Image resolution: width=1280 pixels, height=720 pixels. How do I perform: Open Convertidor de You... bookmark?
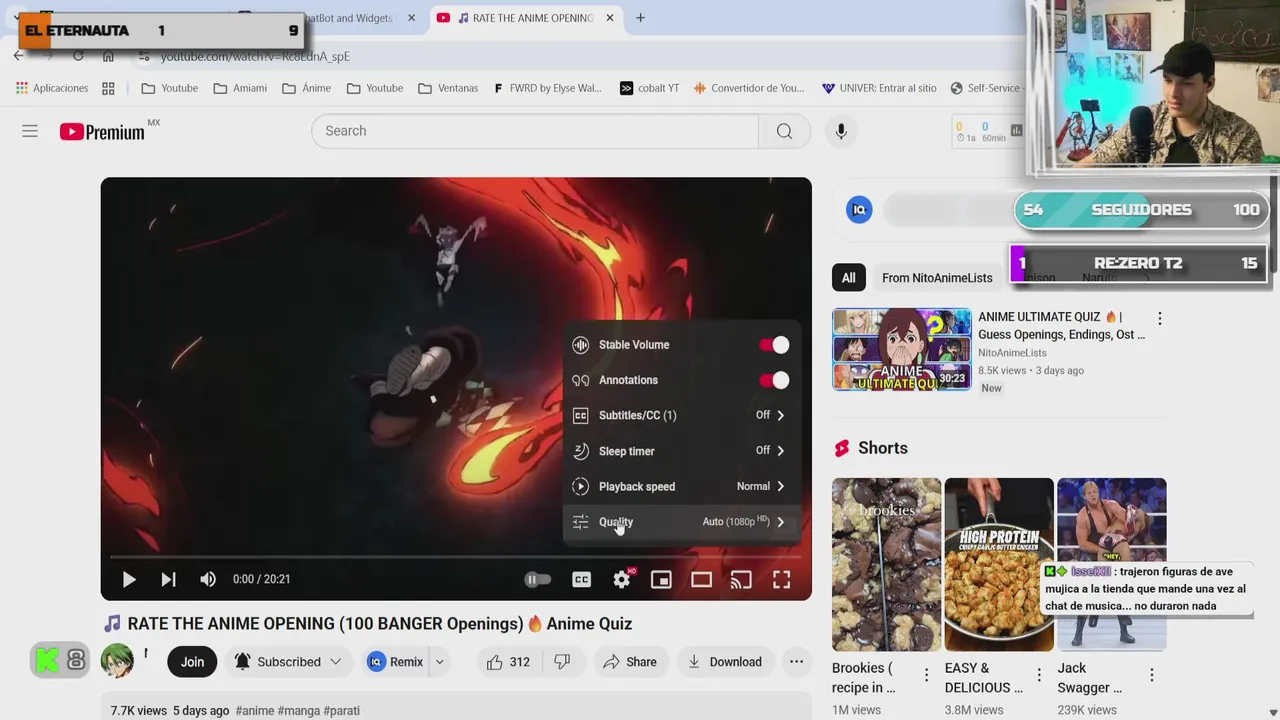coord(749,88)
